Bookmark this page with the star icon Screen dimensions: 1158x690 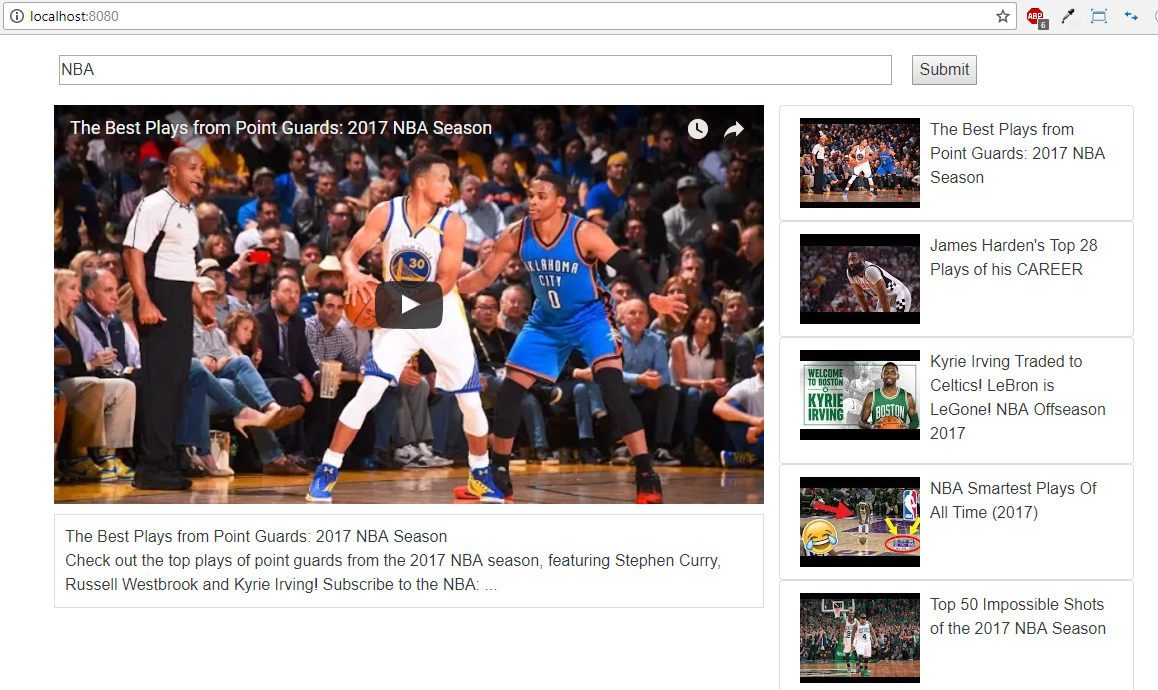click(1002, 16)
